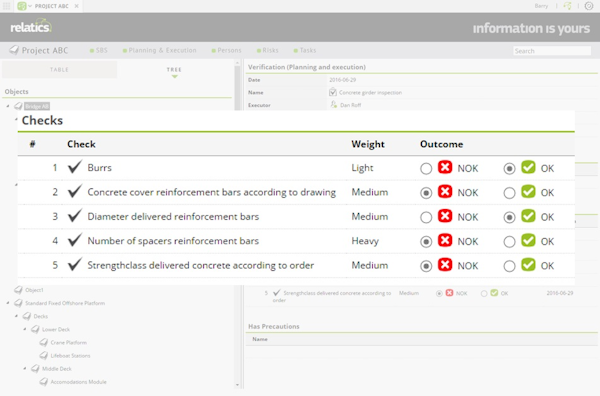Select NOK radio for Concrete cover reinforcement bars
600x396 pixels.
(x=426, y=193)
